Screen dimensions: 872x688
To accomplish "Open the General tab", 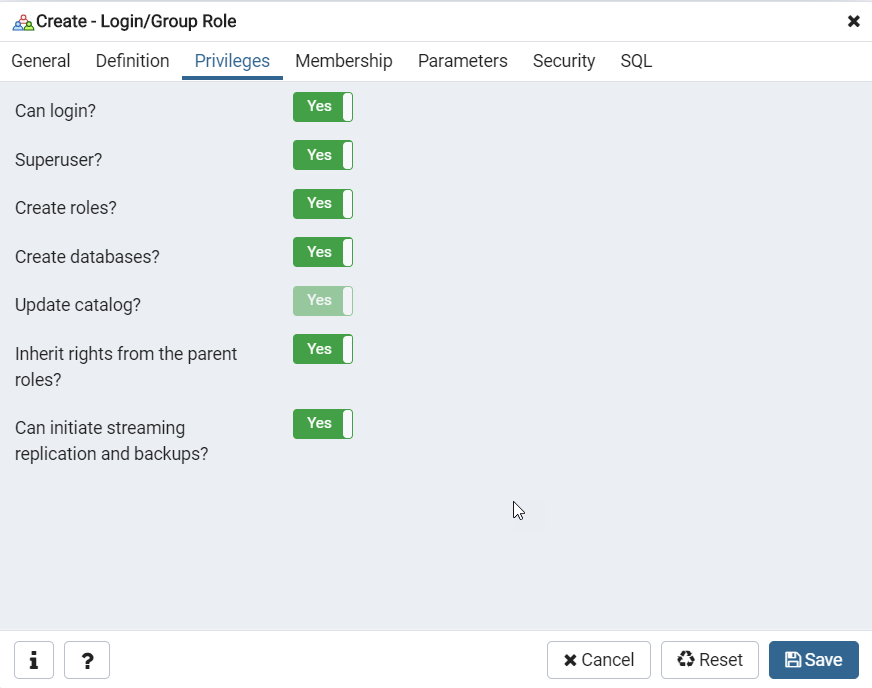I will click(41, 61).
